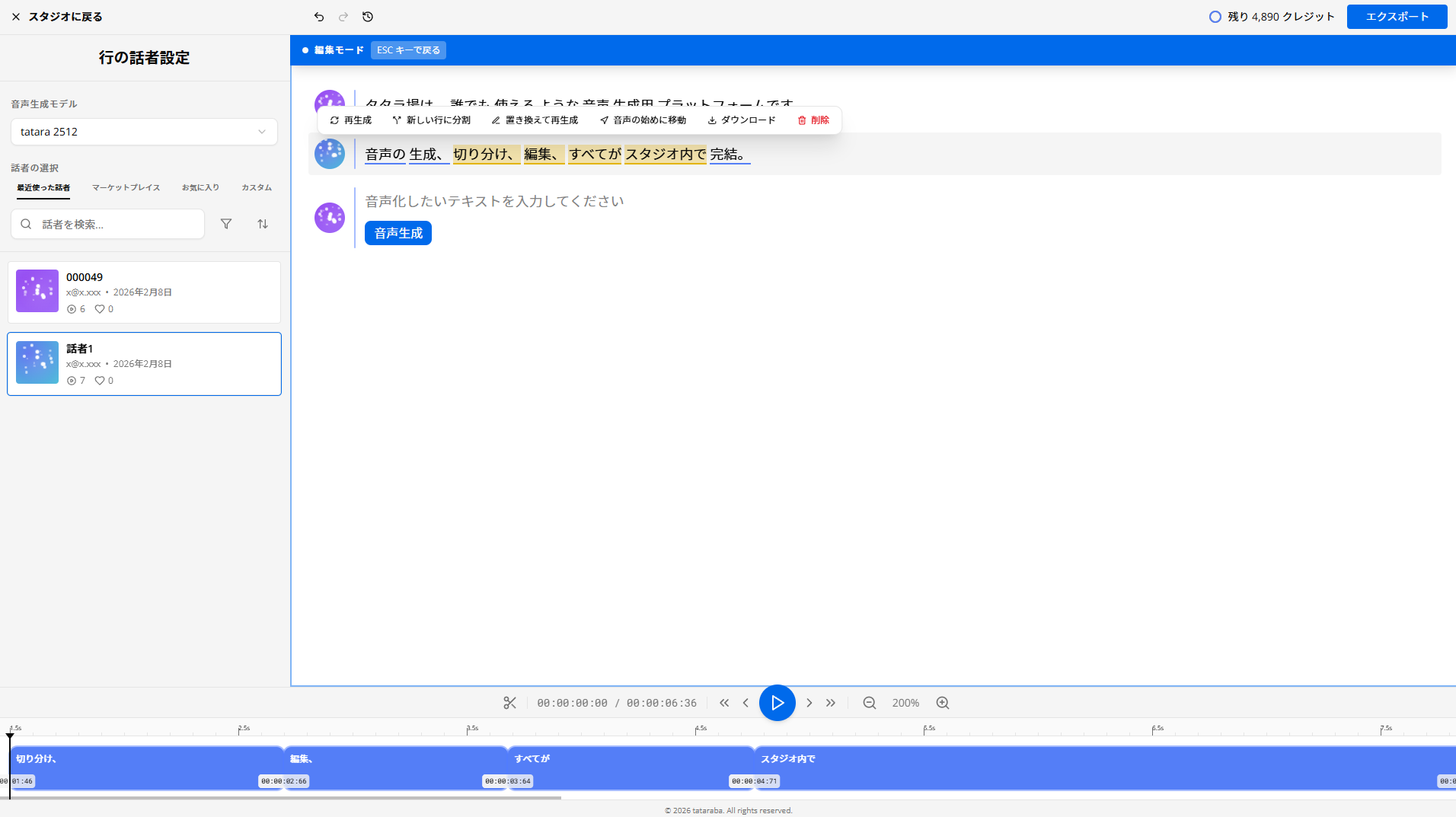Zoom in the timeline with magnifier plus
This screenshot has width=1456, height=817.
(x=943, y=703)
